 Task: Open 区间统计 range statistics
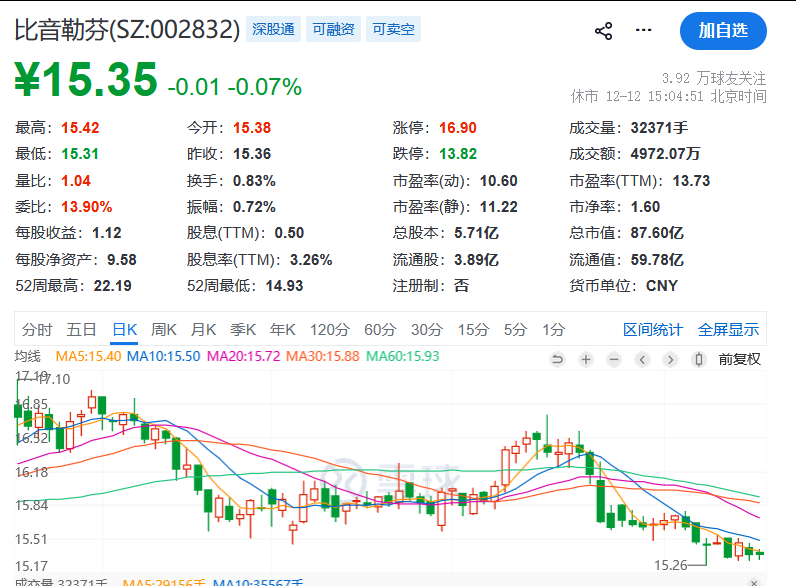point(653,330)
